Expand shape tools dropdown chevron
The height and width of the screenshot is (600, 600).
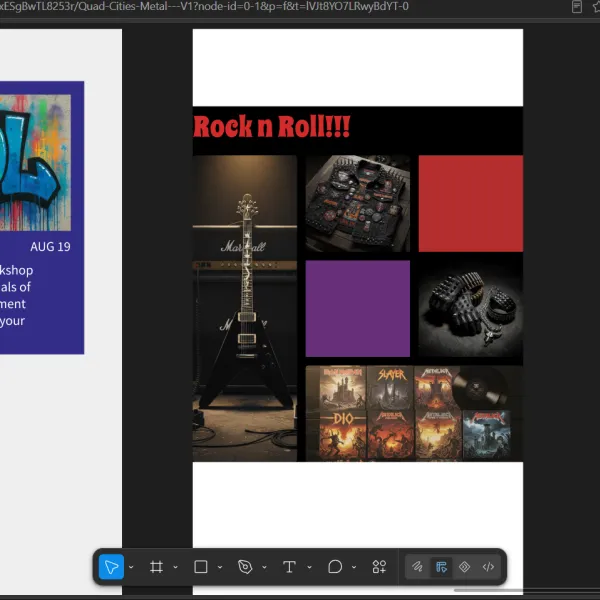pyautogui.click(x=220, y=567)
